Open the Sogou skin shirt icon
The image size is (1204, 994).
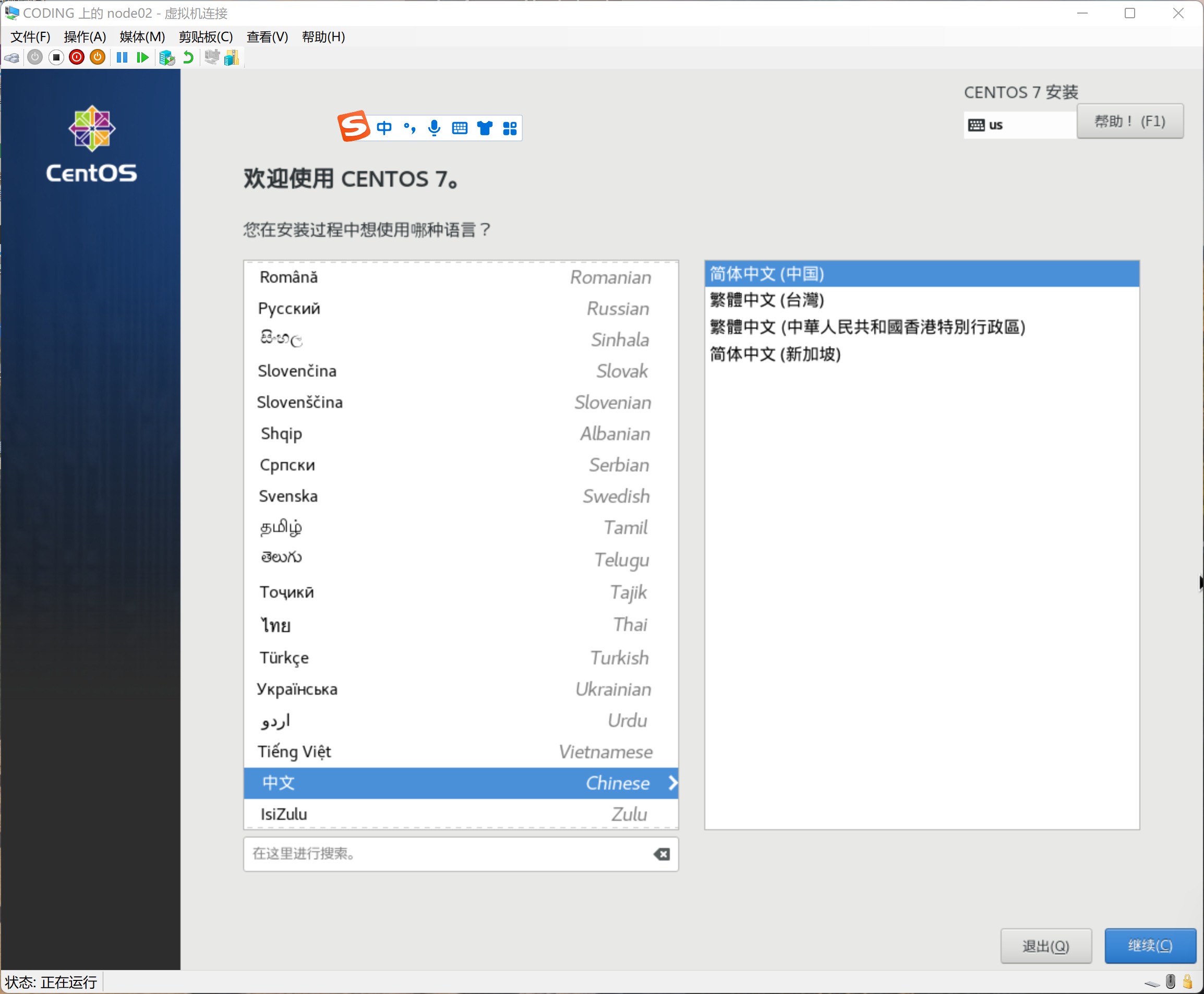pyautogui.click(x=485, y=128)
